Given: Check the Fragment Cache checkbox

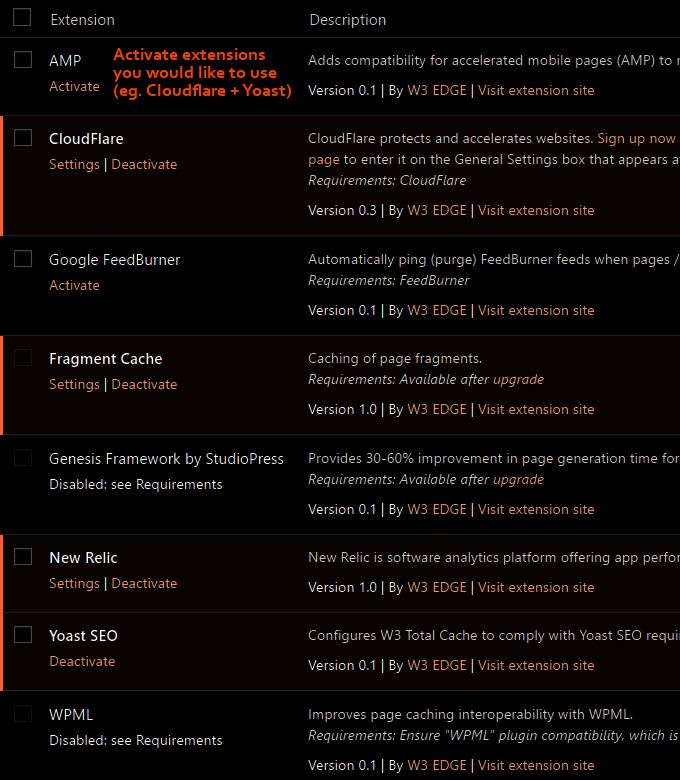Looking at the screenshot, I should (x=23, y=358).
